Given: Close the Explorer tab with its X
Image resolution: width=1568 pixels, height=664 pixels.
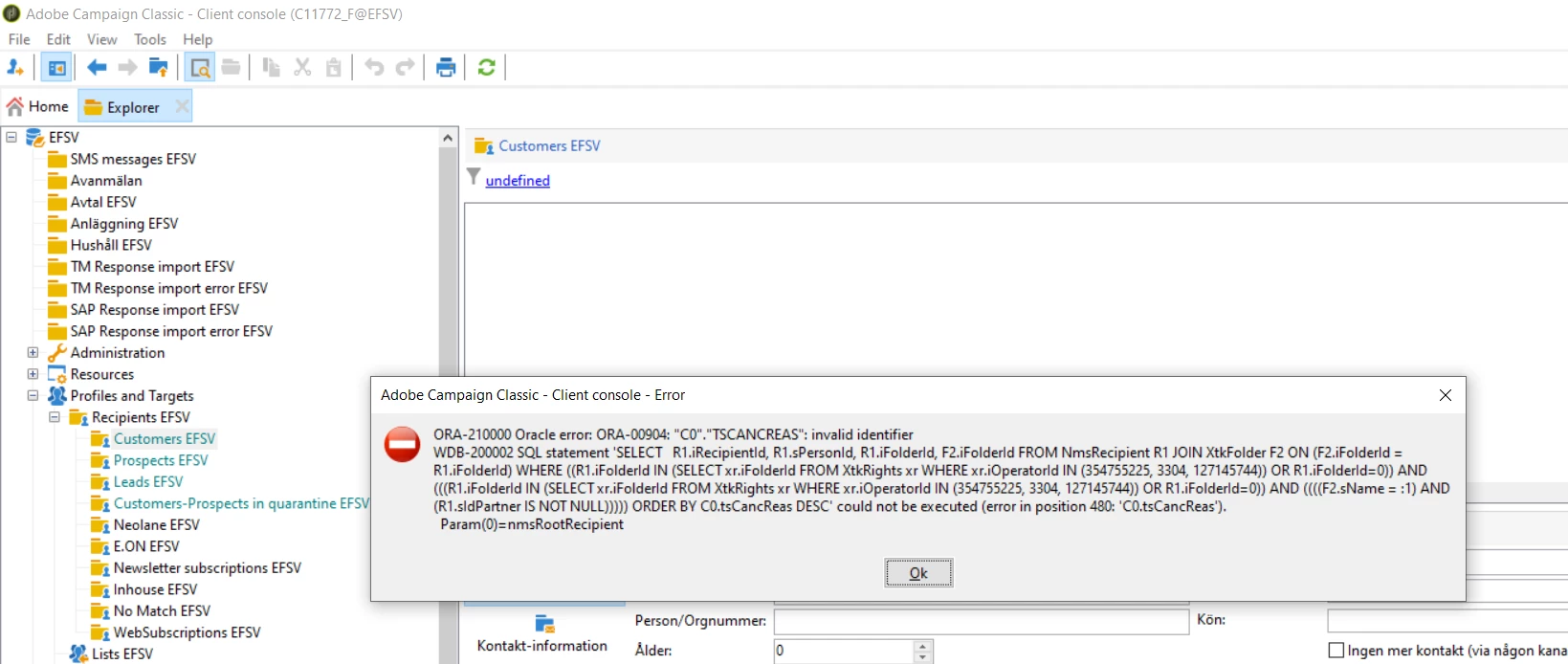Looking at the screenshot, I should coord(182,106).
